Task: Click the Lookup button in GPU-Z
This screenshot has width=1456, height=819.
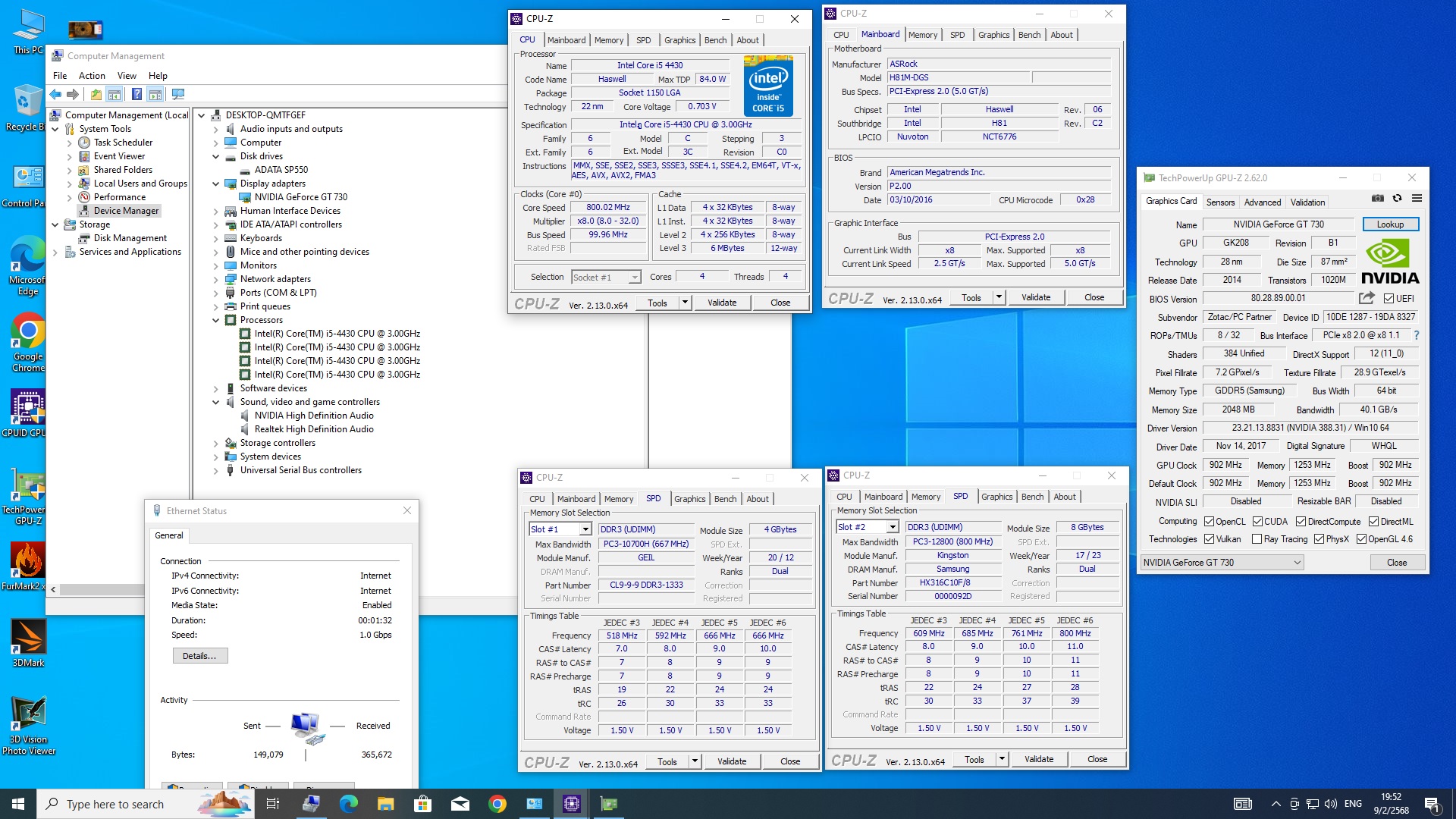Action: click(x=1390, y=224)
